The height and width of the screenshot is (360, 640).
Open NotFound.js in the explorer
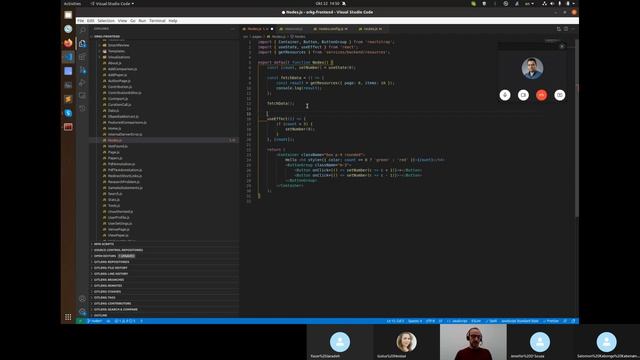click(x=118, y=146)
